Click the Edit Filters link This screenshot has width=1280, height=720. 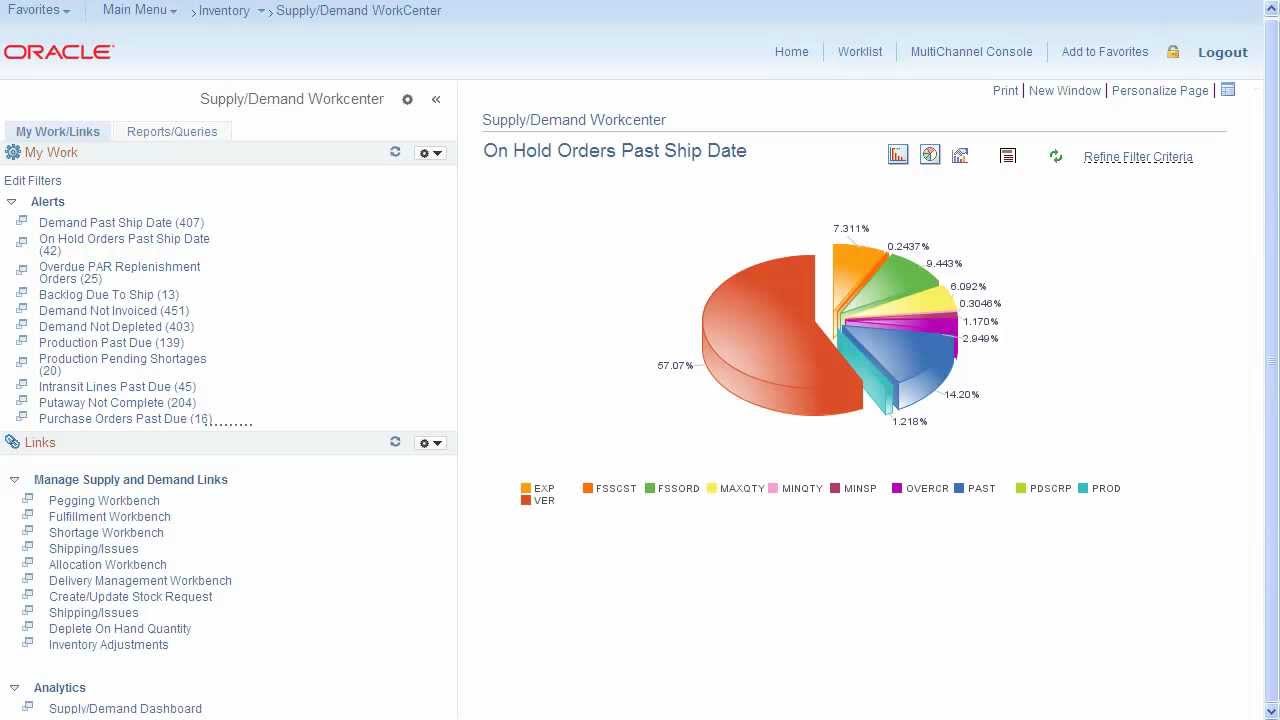[33, 181]
